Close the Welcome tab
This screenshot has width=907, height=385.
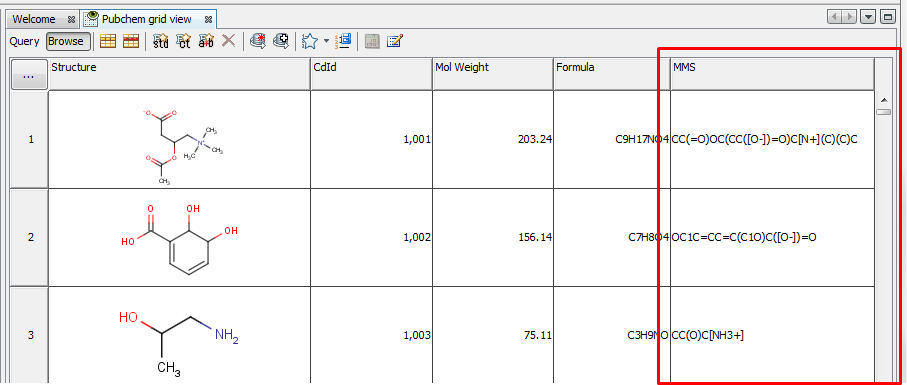[71, 20]
